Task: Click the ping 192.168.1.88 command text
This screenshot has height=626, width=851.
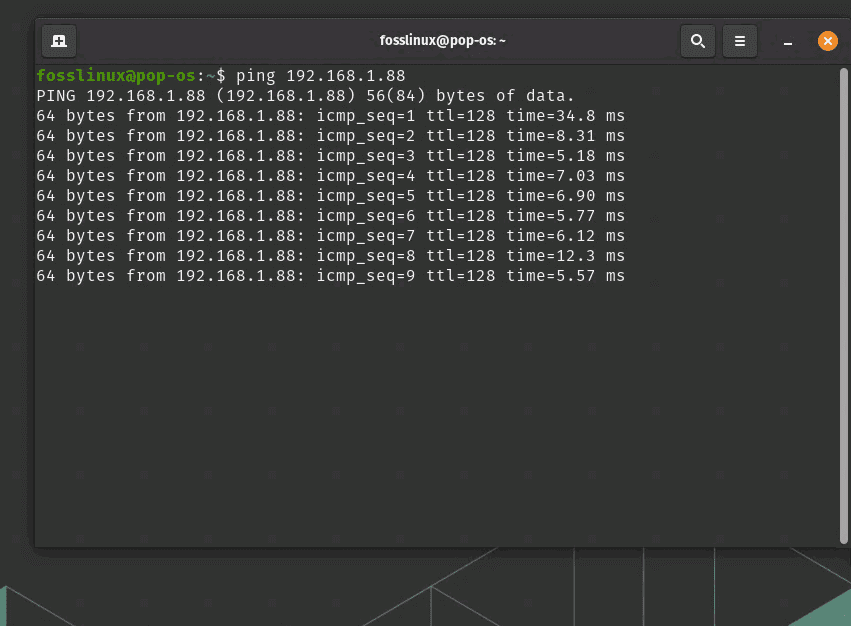Action: (x=322, y=75)
